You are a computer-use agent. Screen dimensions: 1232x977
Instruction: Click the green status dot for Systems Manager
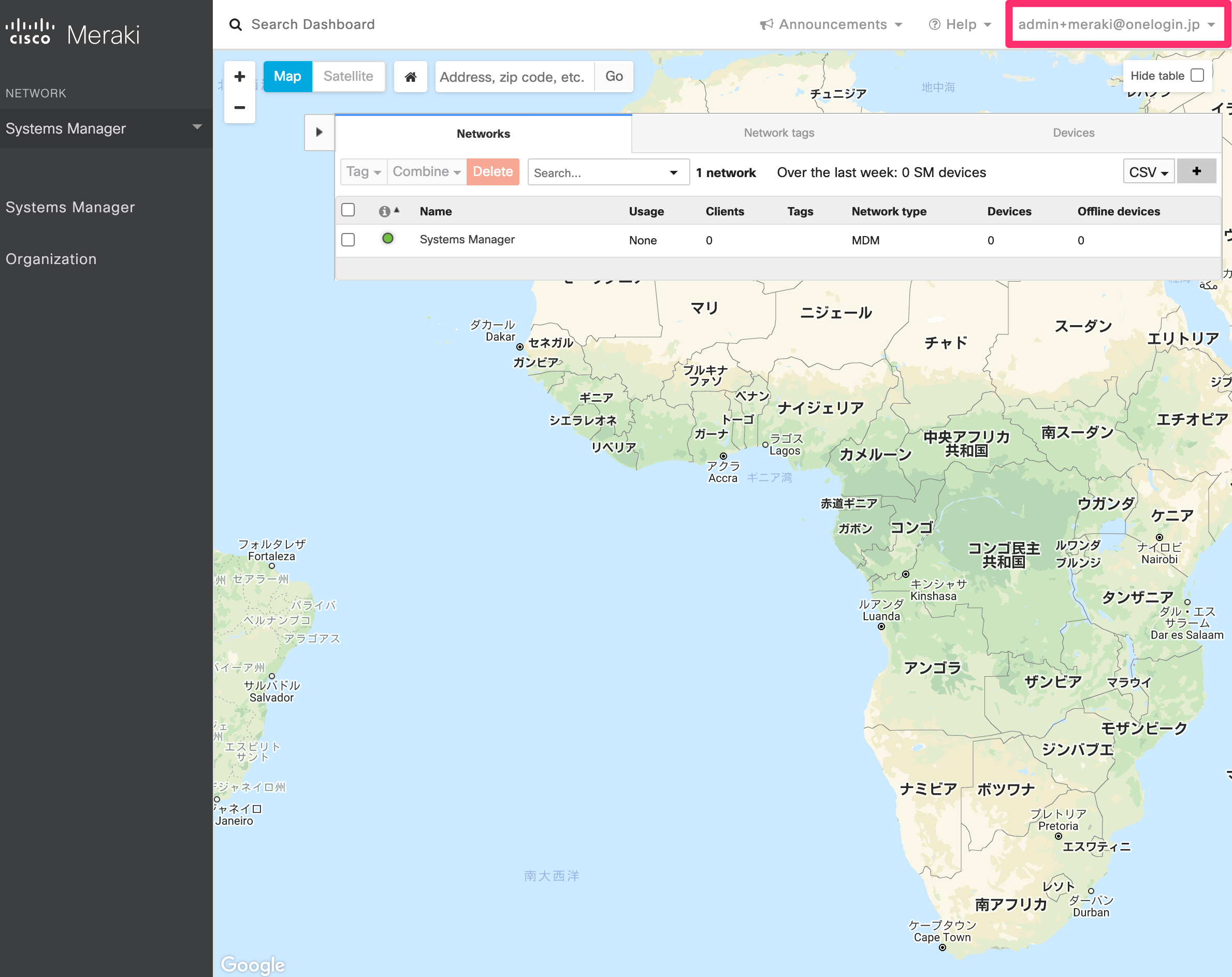(x=388, y=239)
